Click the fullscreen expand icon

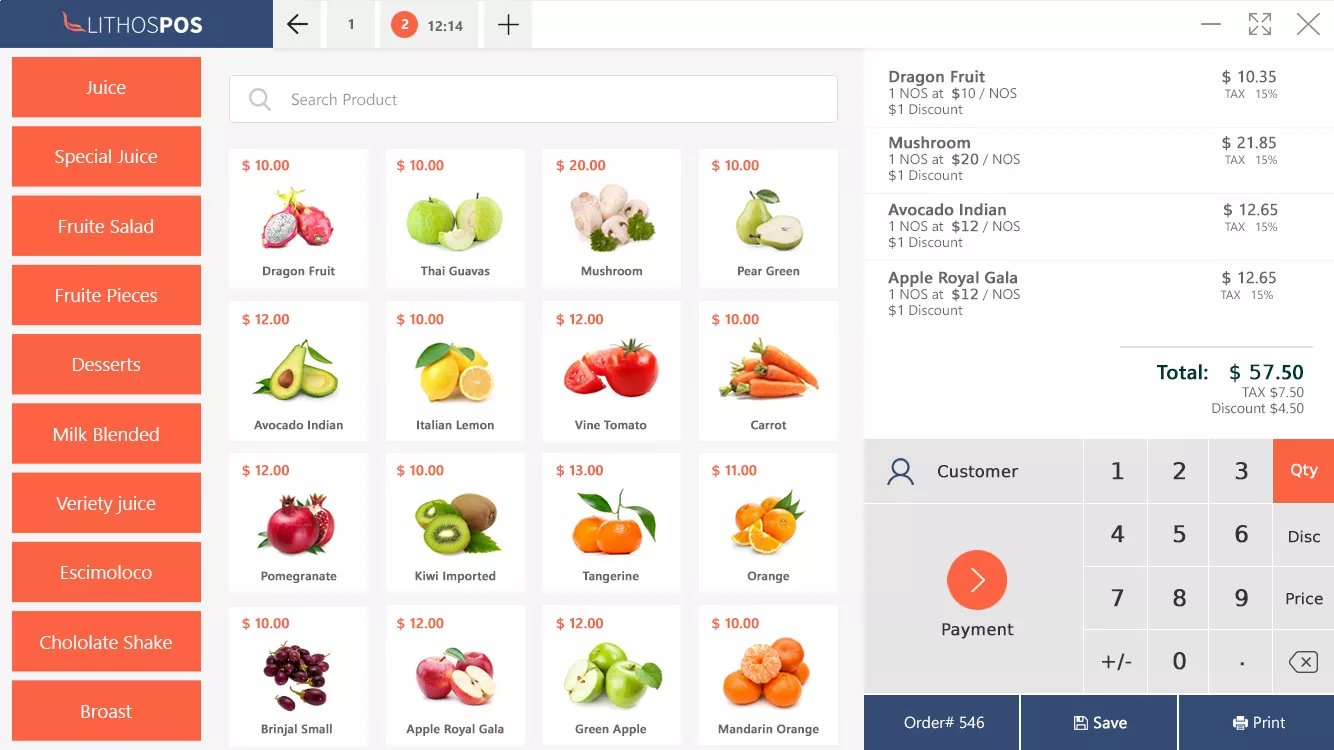pyautogui.click(x=1260, y=25)
